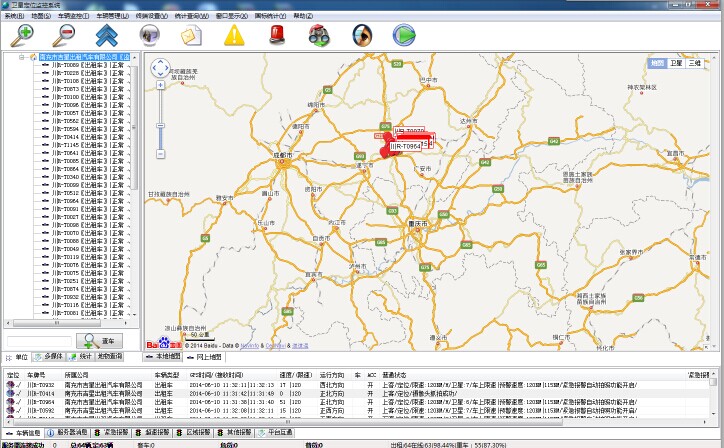Open the 车辆管理(L) menu
Image resolution: width=724 pixels, height=448 pixels.
[113, 16]
